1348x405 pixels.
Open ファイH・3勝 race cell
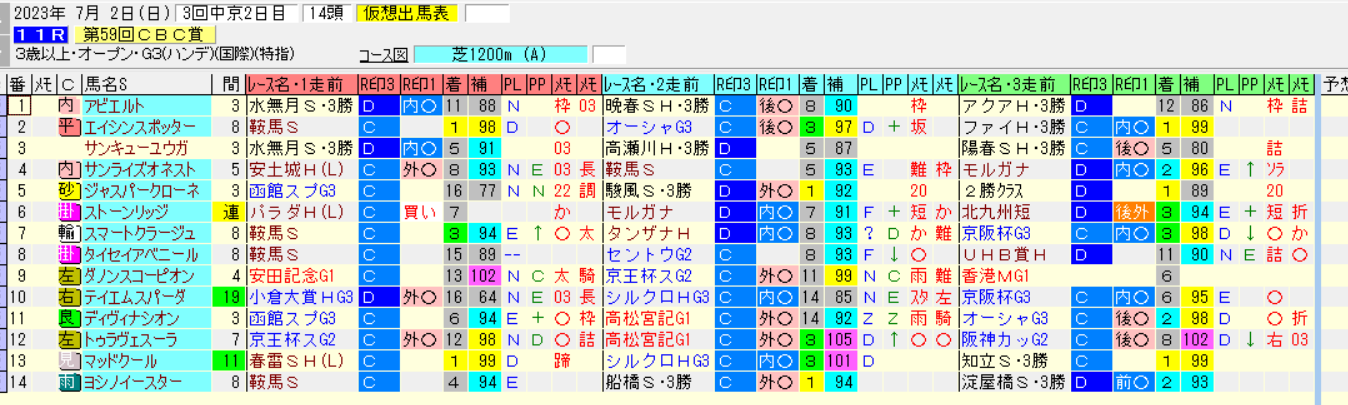coord(1013,126)
